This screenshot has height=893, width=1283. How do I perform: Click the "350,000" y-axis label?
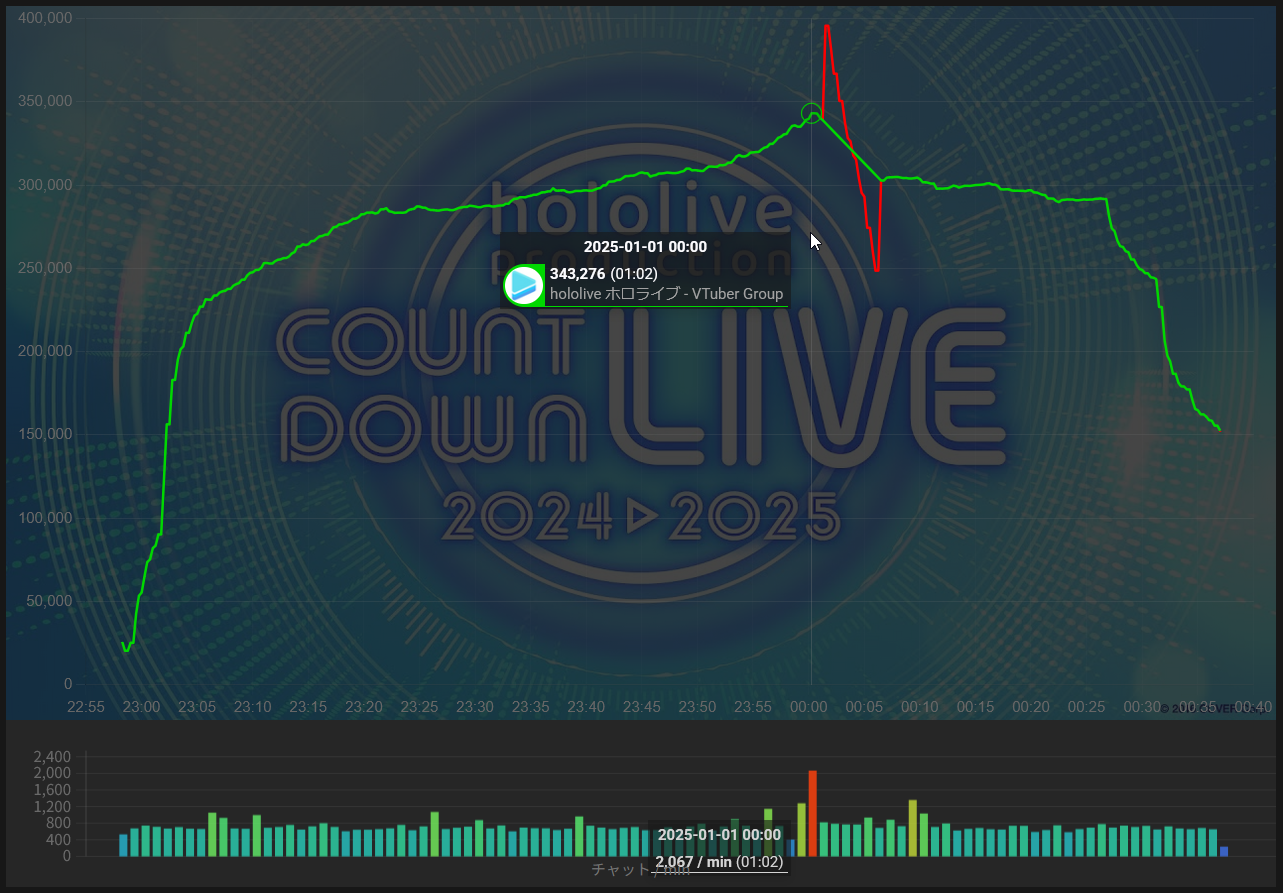(45, 101)
